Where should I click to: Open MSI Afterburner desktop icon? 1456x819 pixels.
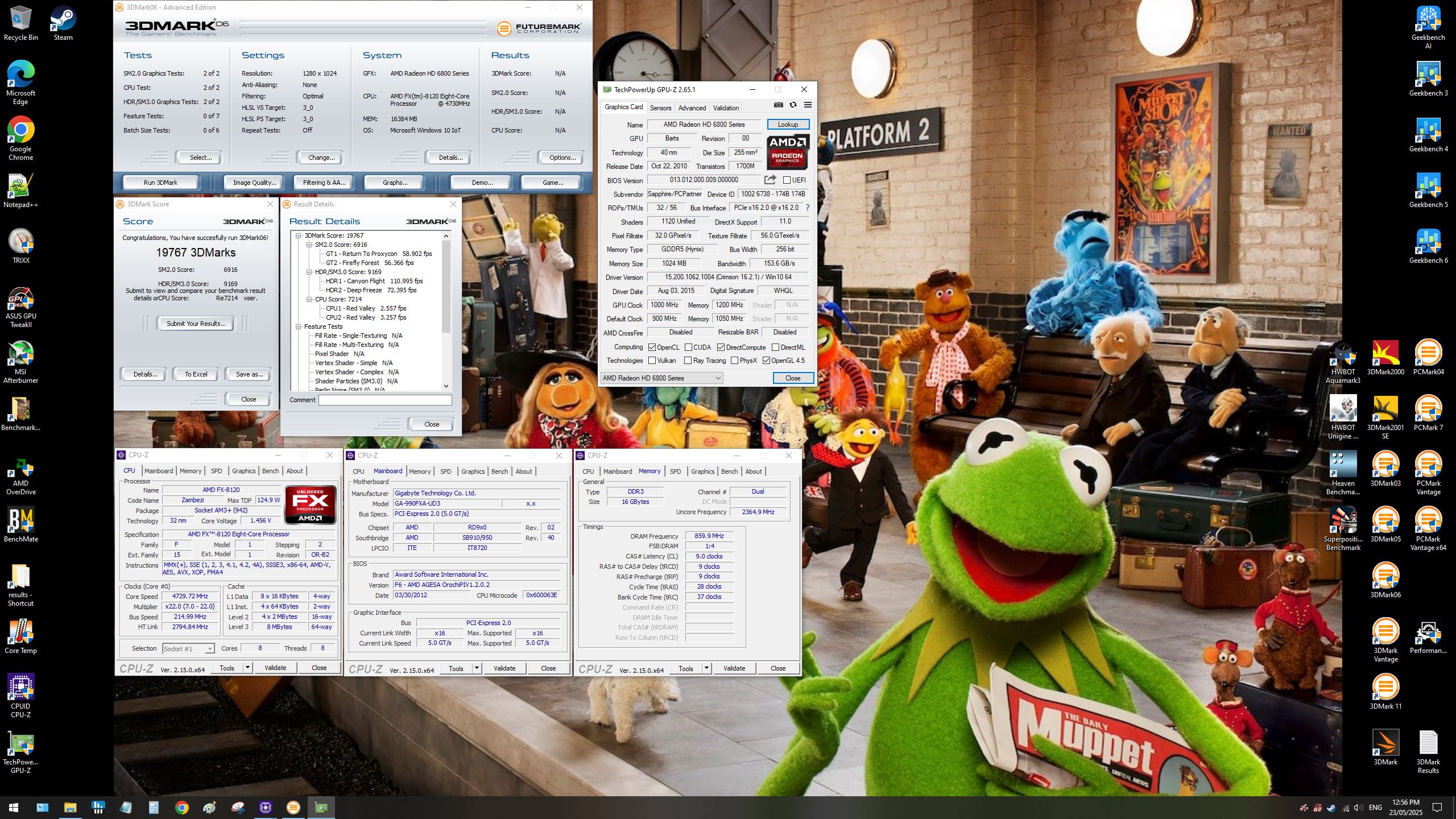pyautogui.click(x=20, y=362)
